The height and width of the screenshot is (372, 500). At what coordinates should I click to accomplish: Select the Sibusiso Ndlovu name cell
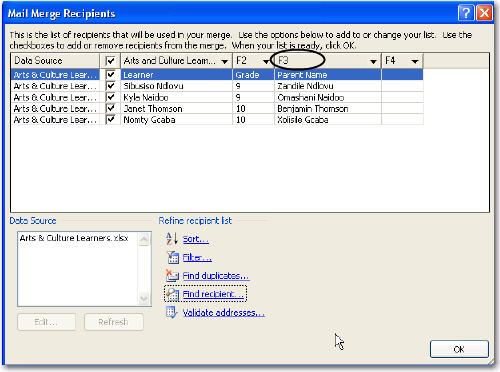coord(176,86)
